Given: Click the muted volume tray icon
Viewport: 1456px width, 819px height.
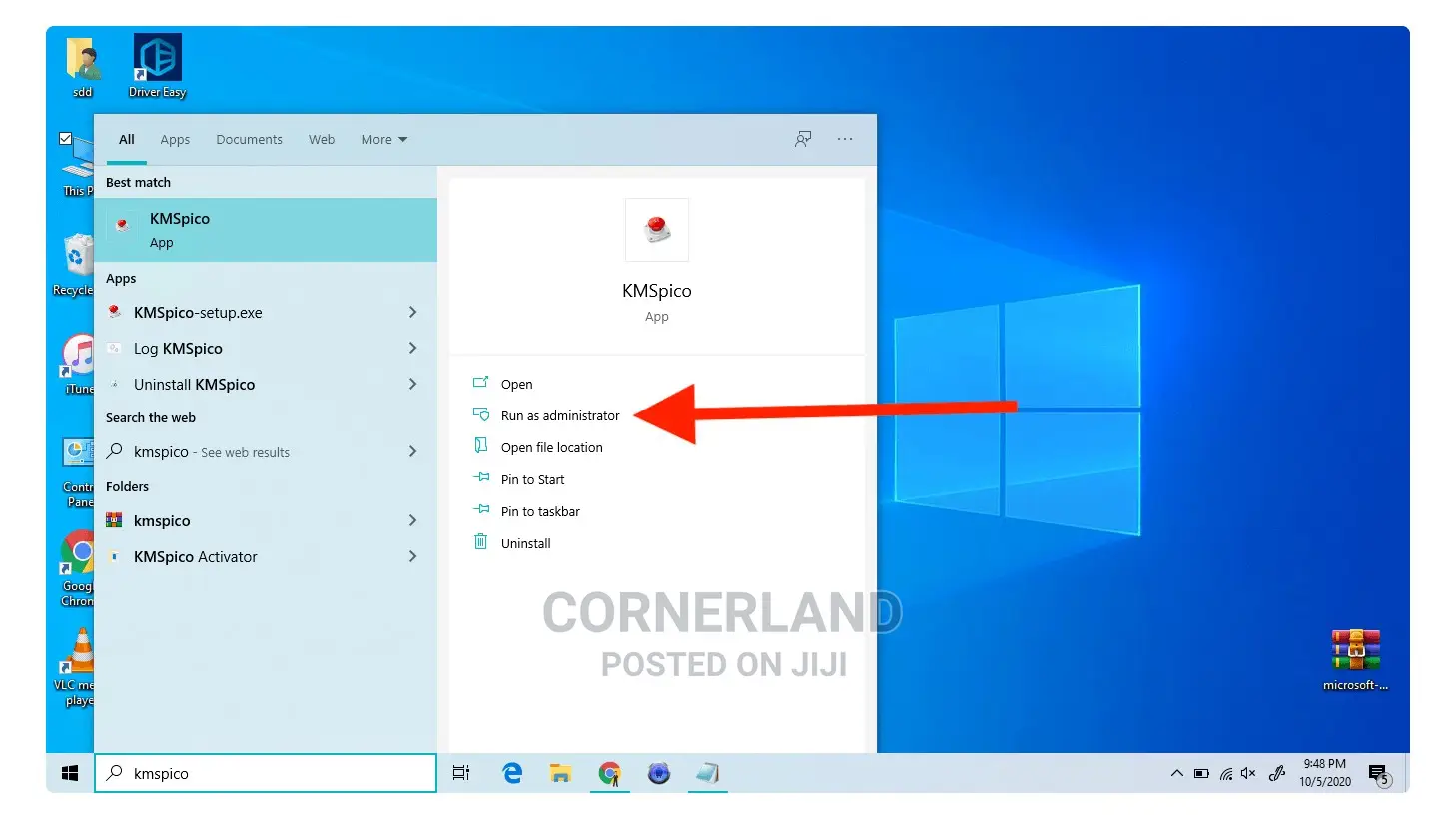Looking at the screenshot, I should (x=1248, y=773).
